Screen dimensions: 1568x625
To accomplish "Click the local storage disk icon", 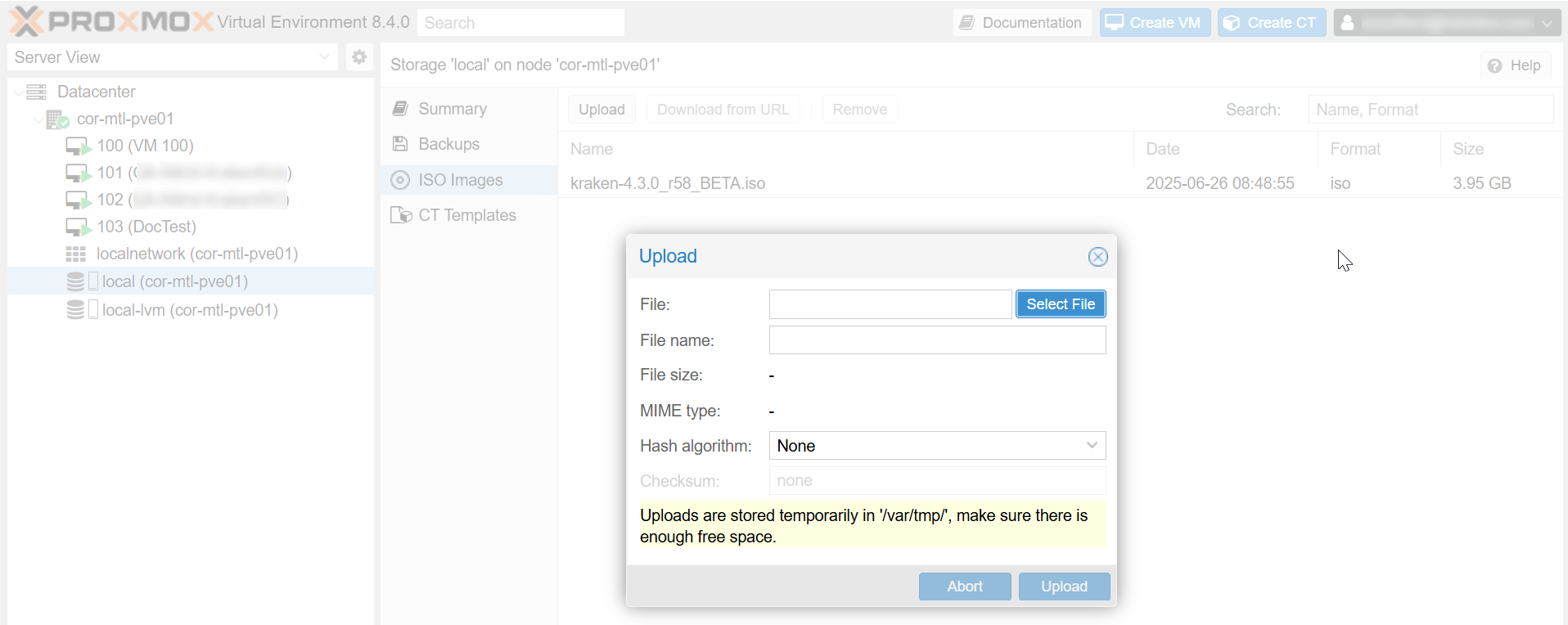I will point(75,281).
